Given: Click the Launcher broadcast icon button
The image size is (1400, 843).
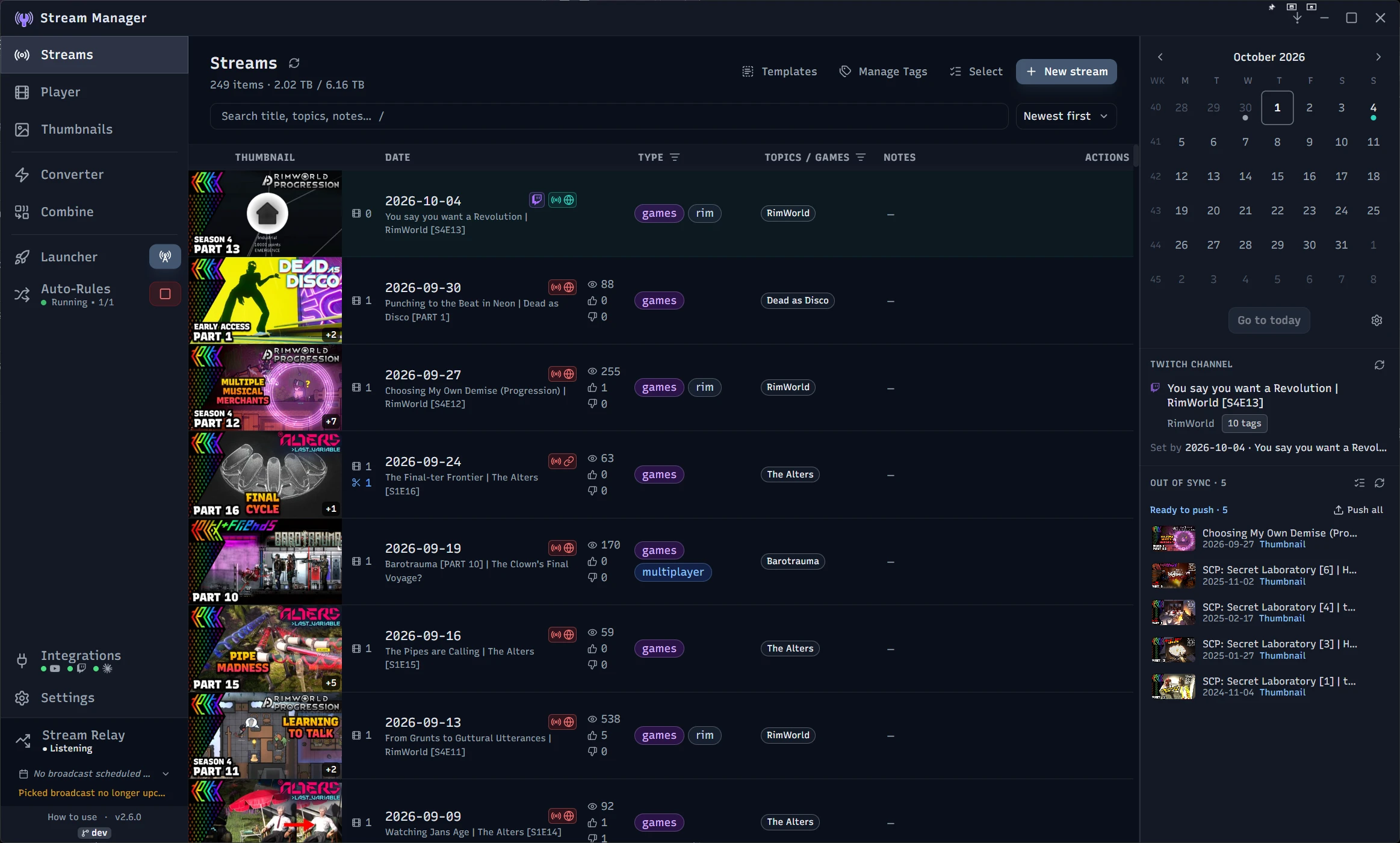Looking at the screenshot, I should point(165,257).
